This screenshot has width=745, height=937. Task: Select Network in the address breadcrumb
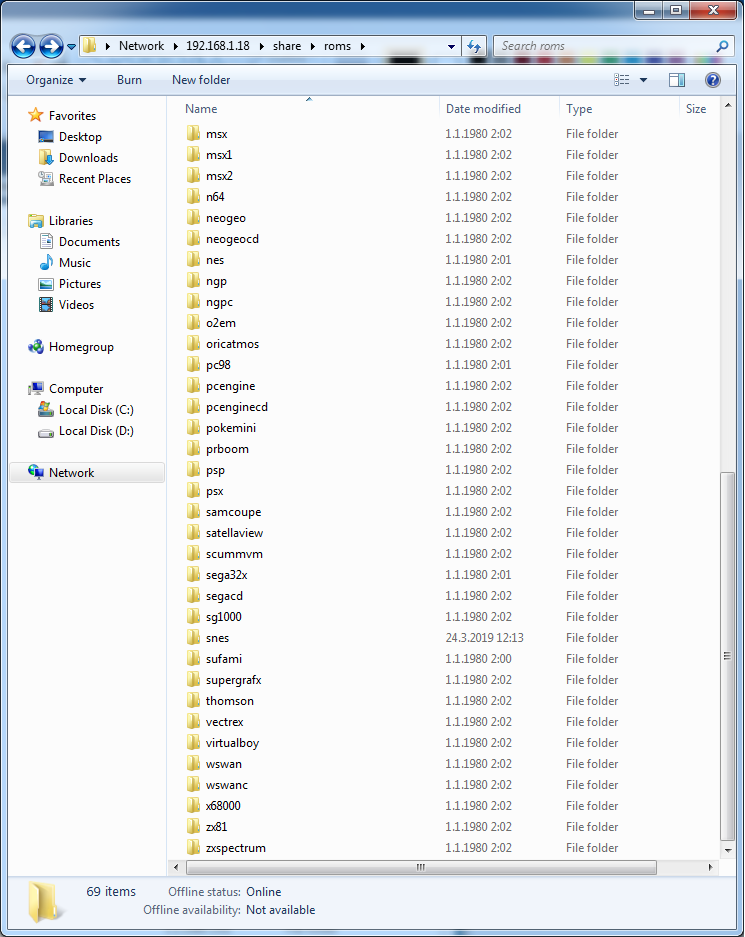point(141,46)
